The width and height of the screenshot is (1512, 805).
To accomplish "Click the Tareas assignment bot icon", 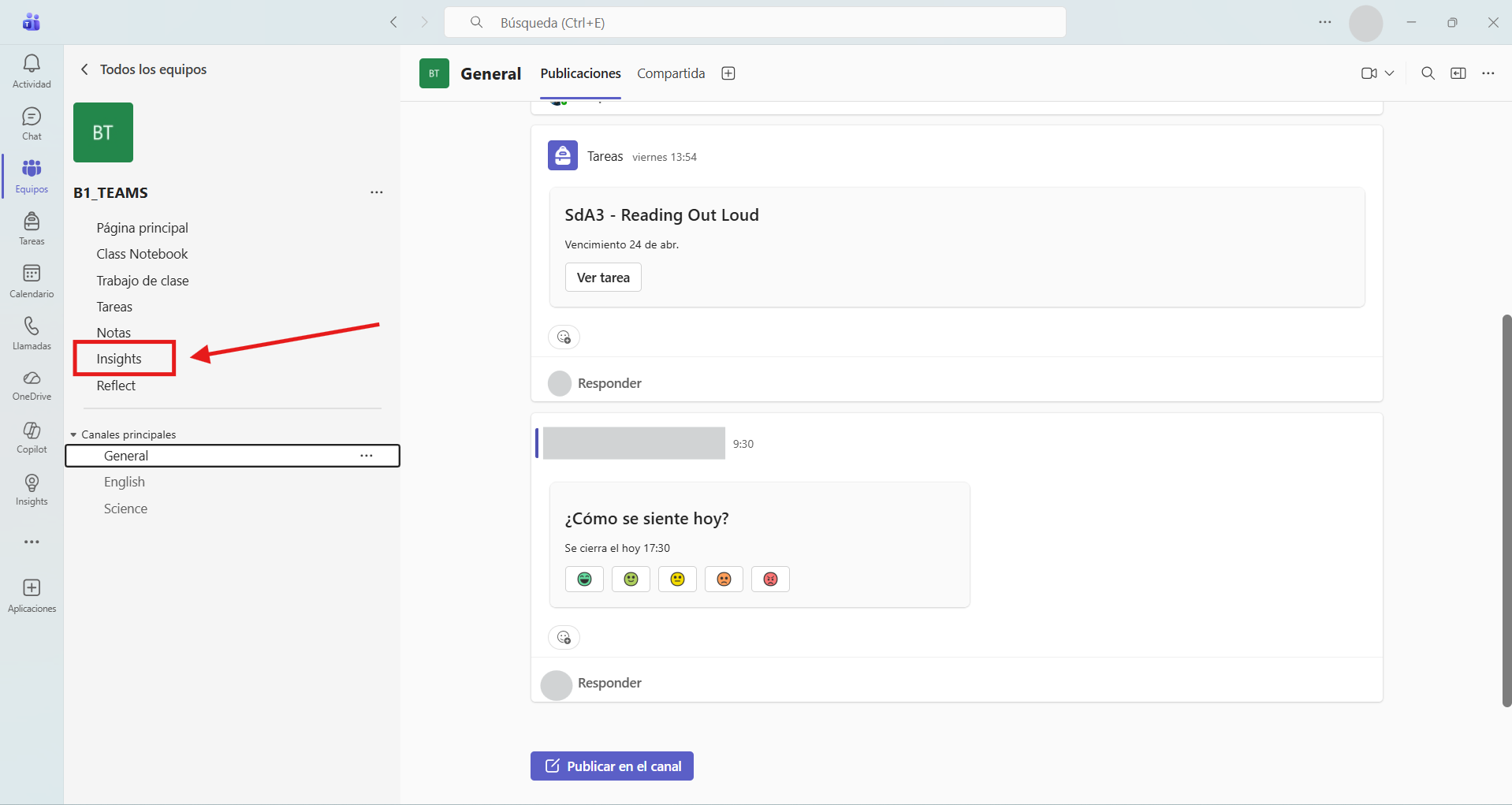I will [x=563, y=156].
